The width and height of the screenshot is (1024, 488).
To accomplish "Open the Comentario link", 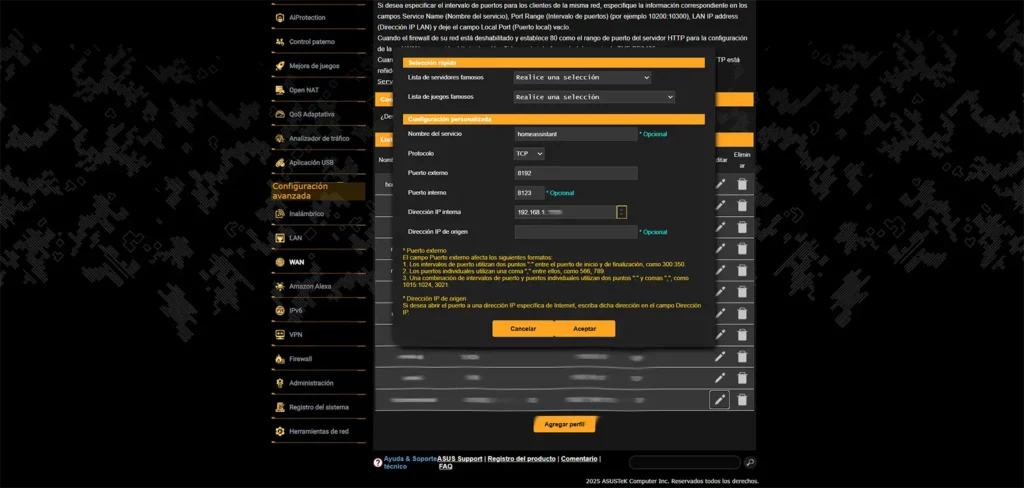I will [x=579, y=459].
